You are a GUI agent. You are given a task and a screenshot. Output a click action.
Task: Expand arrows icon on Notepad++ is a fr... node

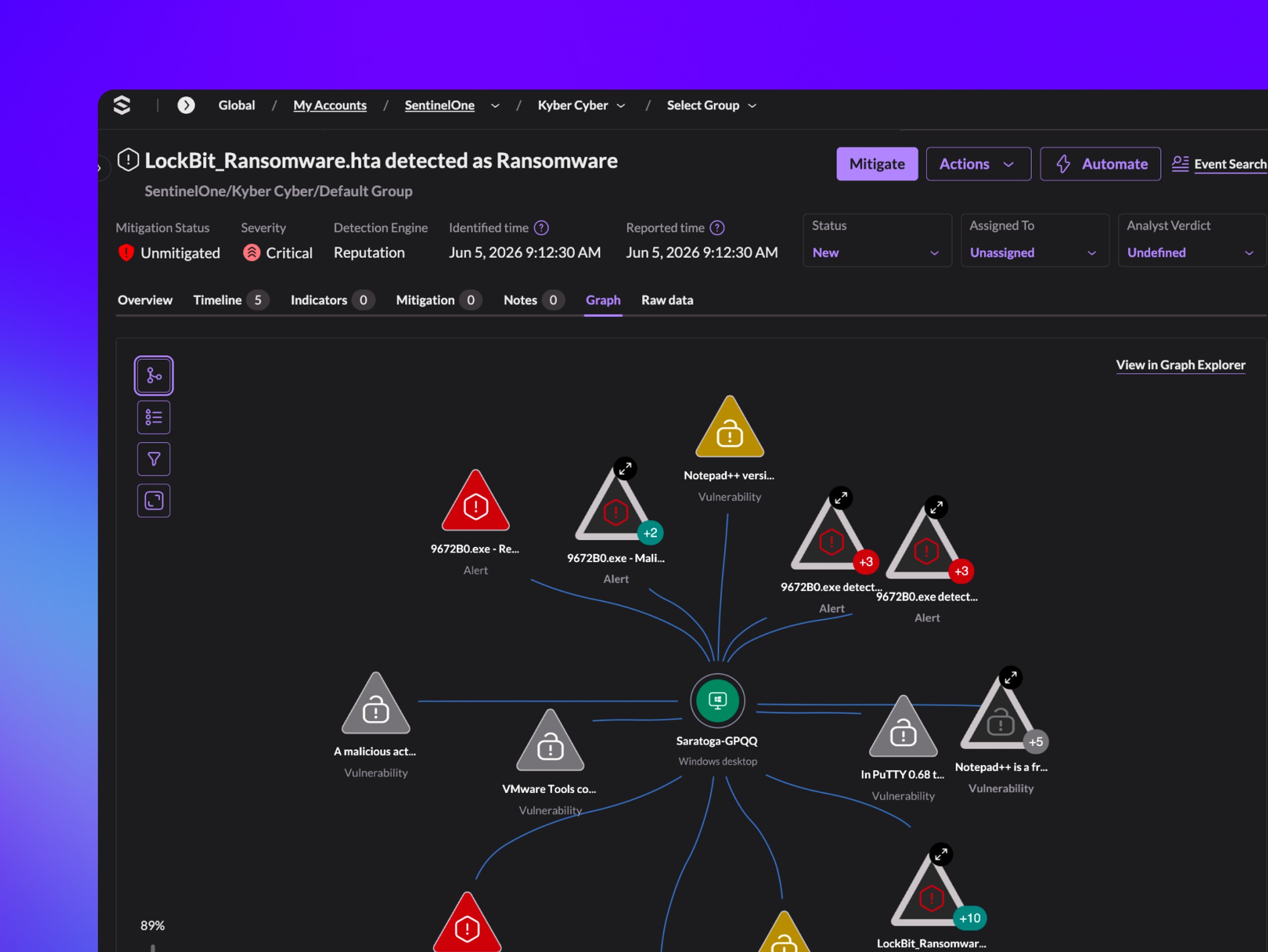[x=1010, y=678]
